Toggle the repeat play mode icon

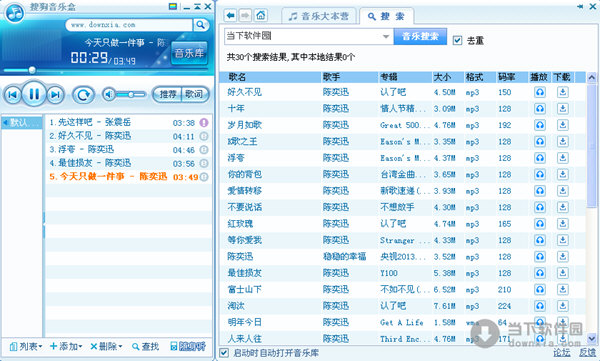83,95
